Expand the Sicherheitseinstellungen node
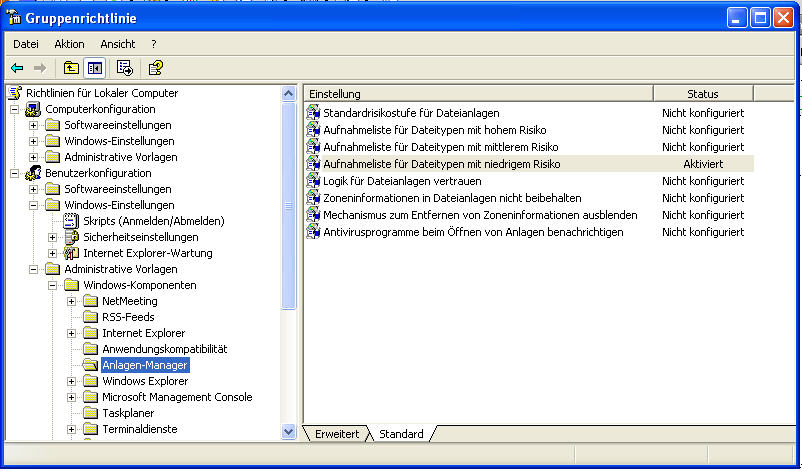Screen dimensions: 802x471 52,237
